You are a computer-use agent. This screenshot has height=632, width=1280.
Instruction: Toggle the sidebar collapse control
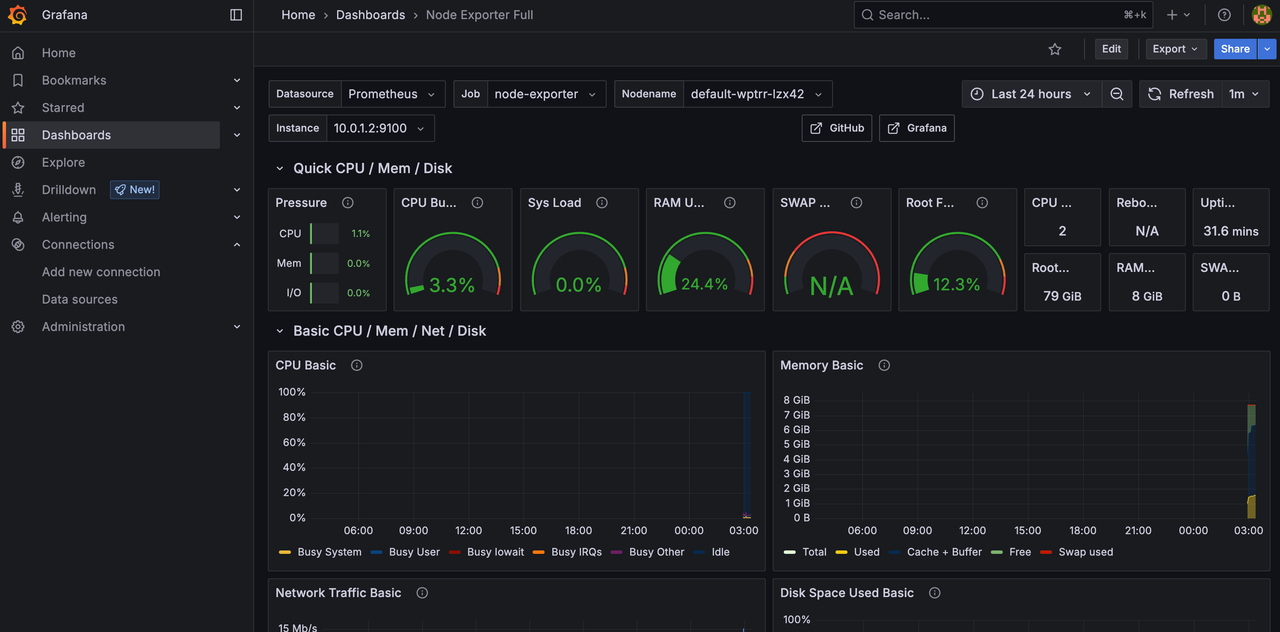pyautogui.click(x=235, y=14)
